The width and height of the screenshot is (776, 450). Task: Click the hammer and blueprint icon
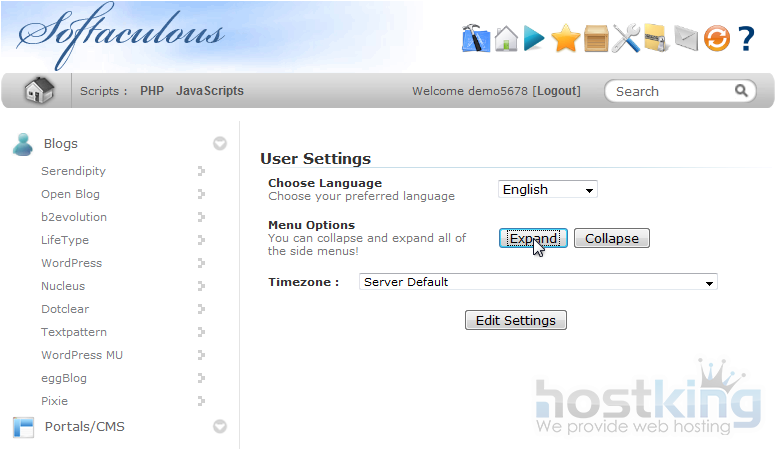coord(475,39)
